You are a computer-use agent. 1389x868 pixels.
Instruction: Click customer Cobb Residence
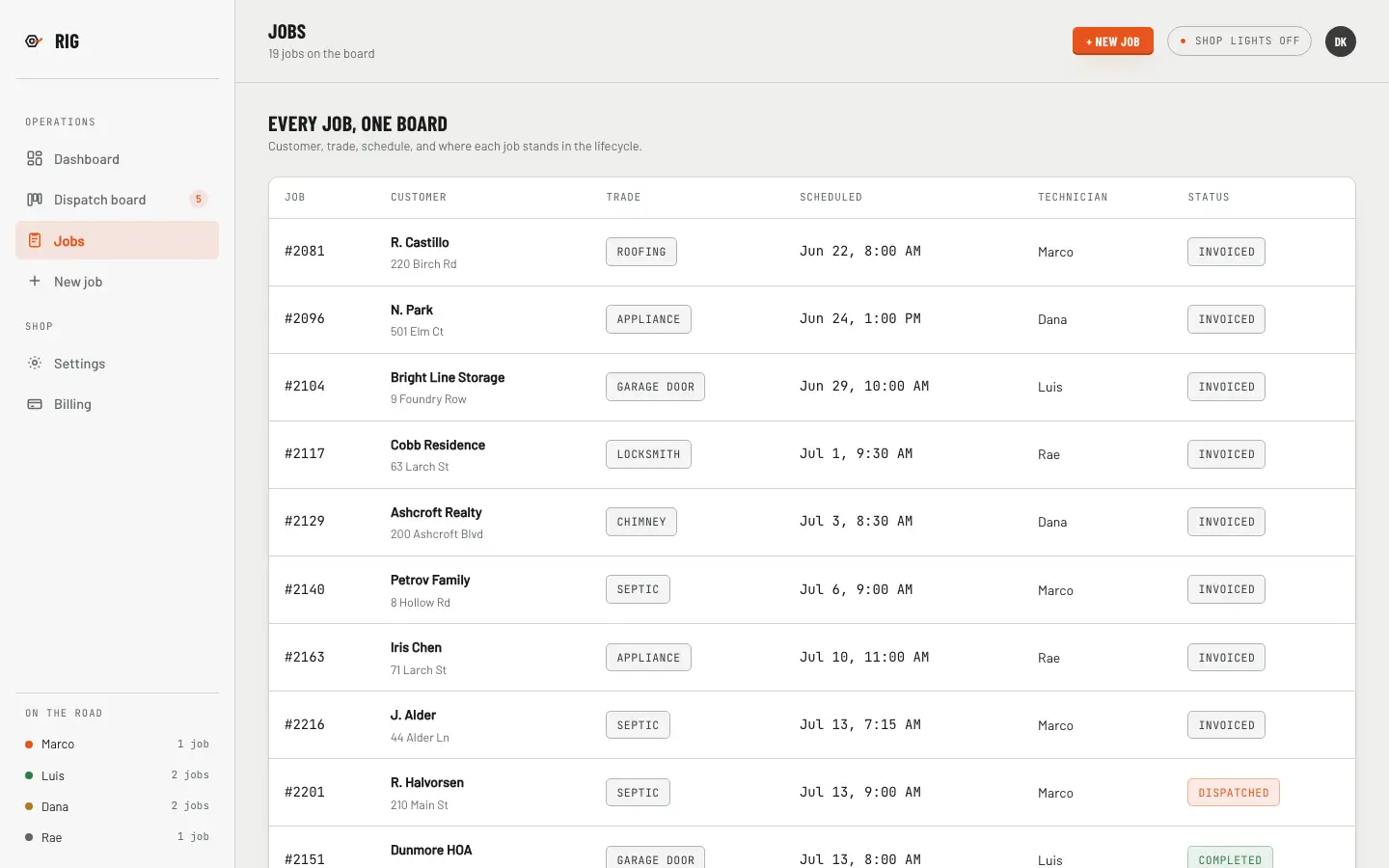pos(438,445)
